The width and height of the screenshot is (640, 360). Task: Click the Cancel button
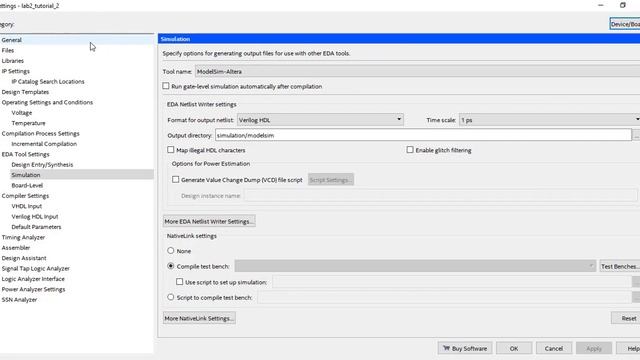click(x=553, y=348)
